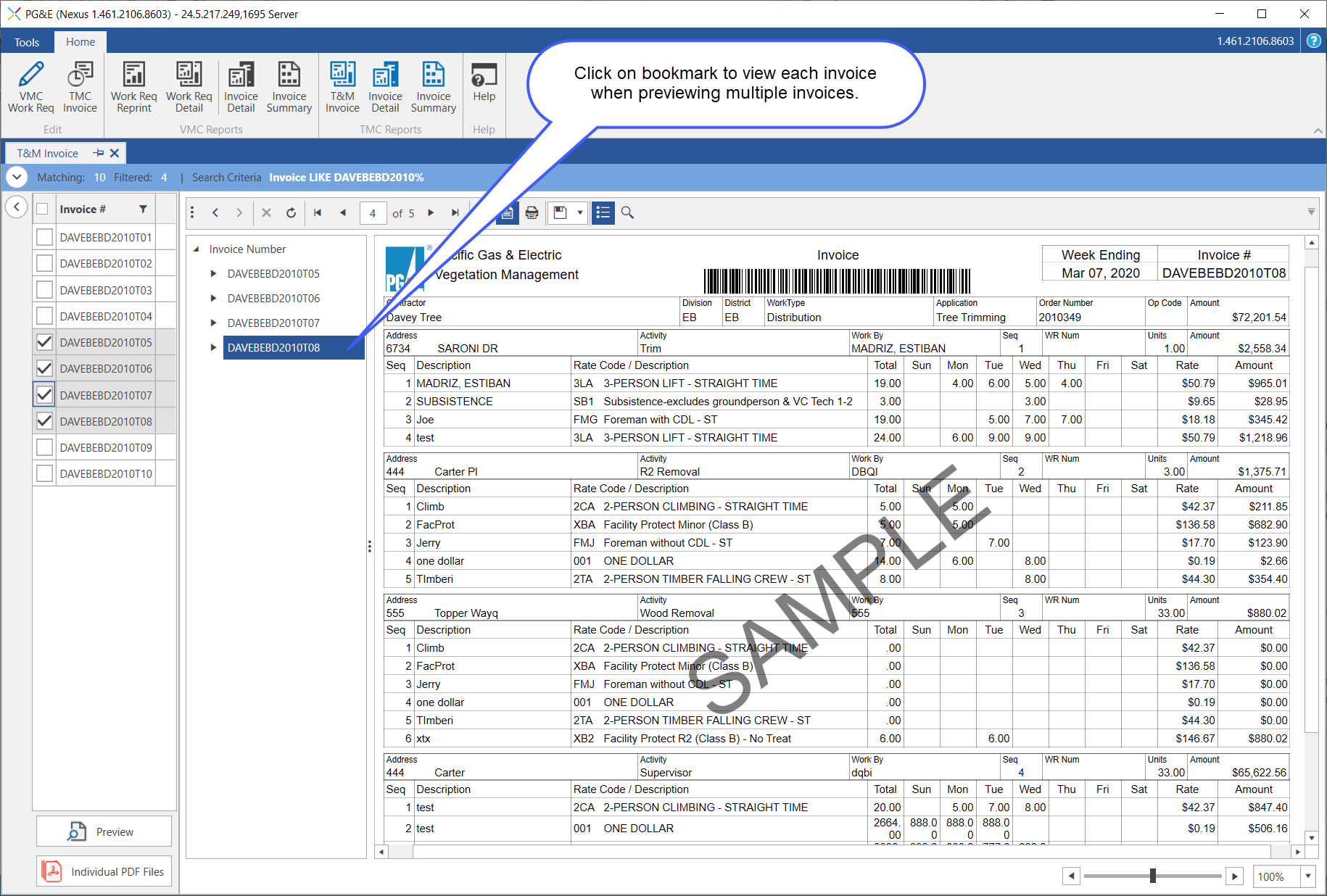Refresh the report preview

(291, 212)
